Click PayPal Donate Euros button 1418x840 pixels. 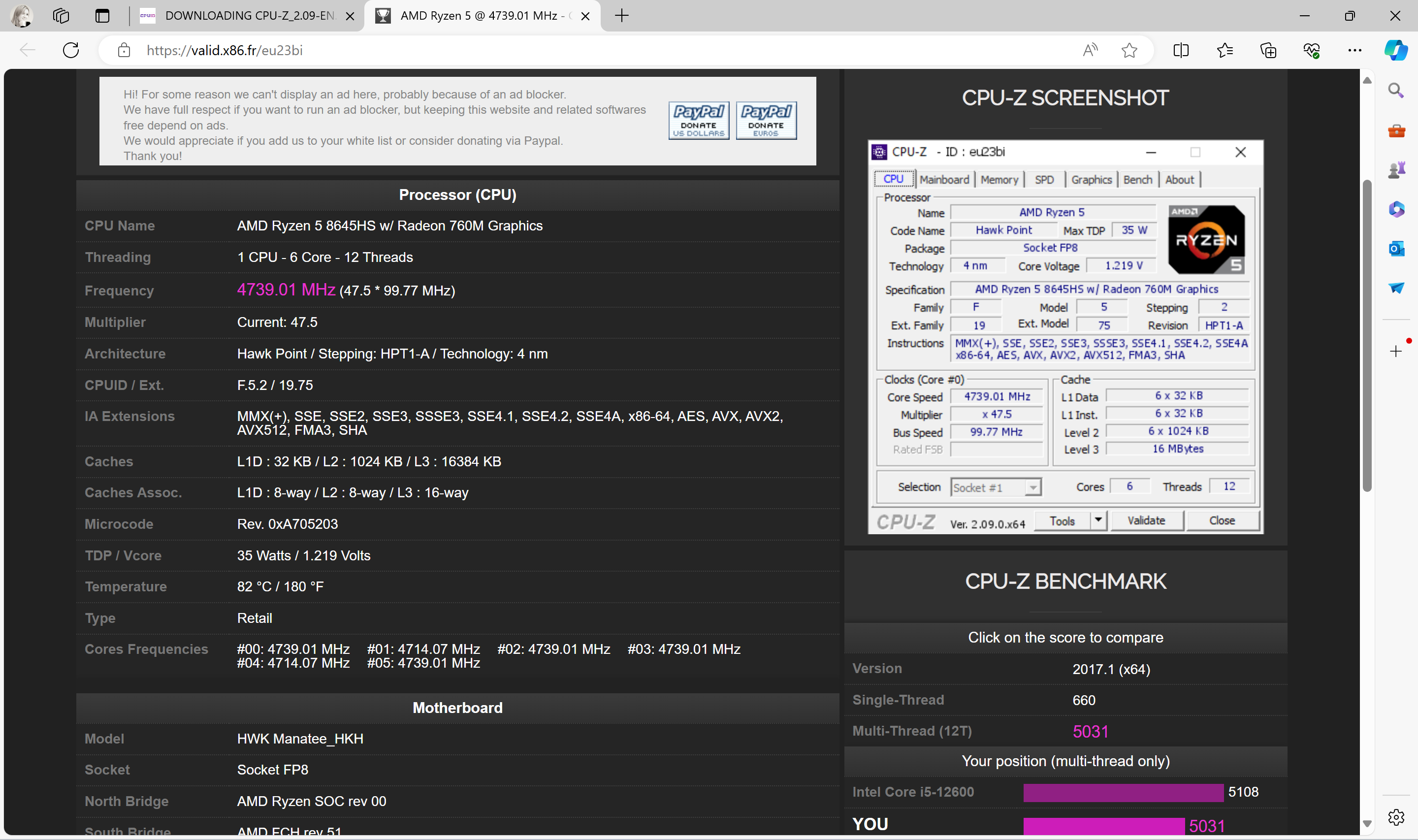click(766, 121)
